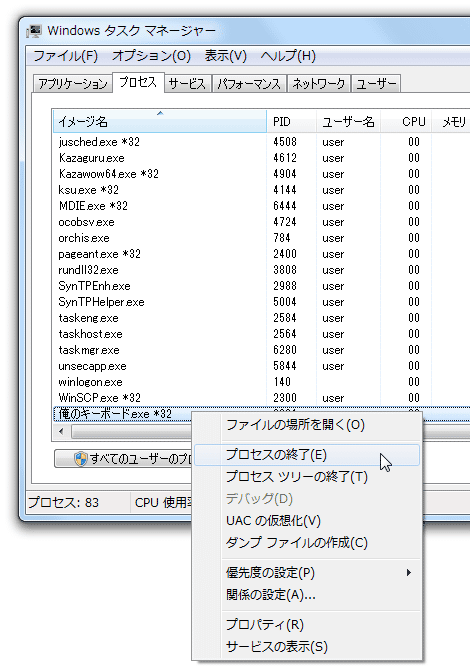Expand the 優先度の設定(P) submenu

(307, 573)
